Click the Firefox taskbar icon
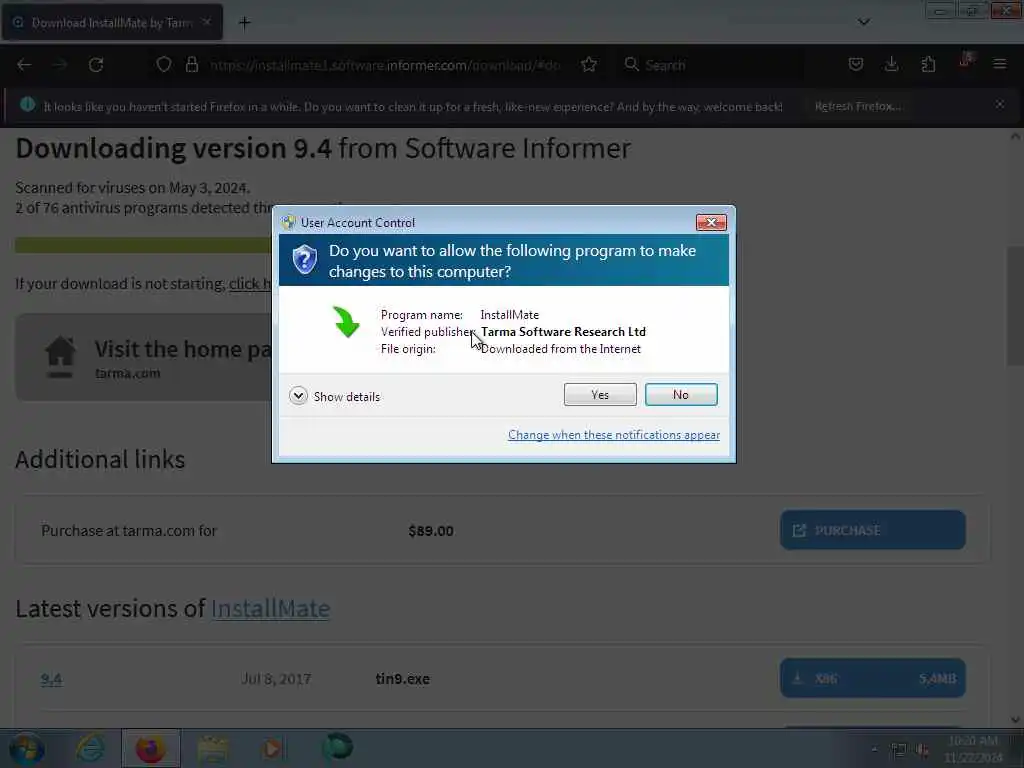 (150, 748)
